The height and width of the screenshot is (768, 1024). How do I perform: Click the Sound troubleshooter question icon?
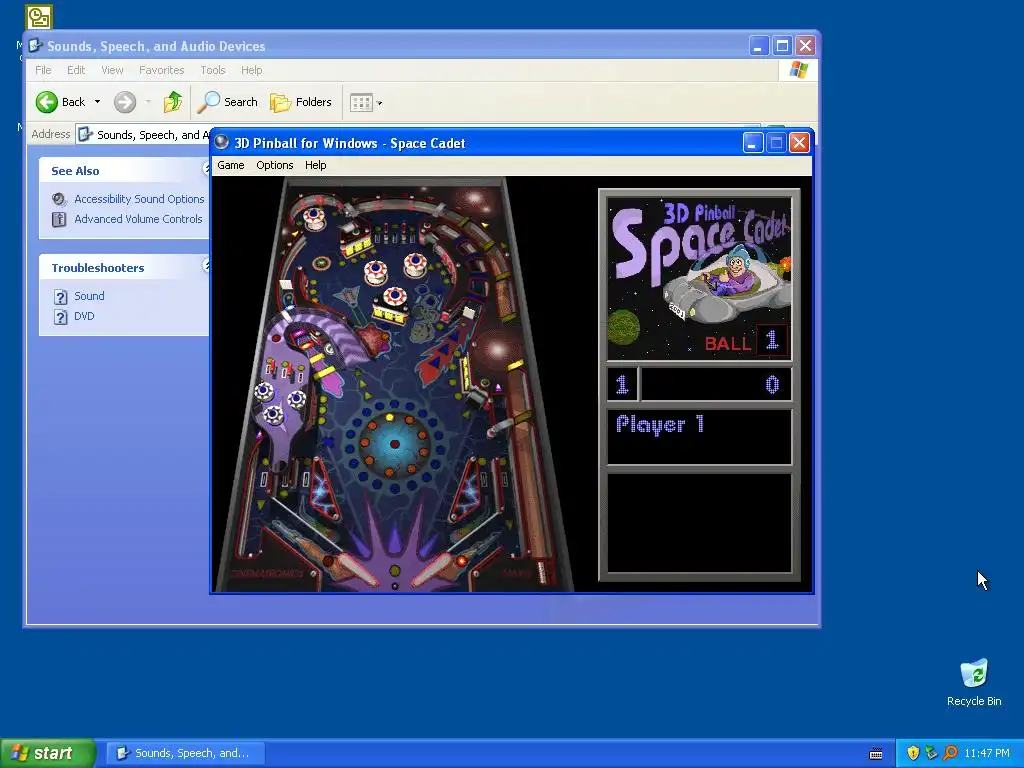(61, 297)
